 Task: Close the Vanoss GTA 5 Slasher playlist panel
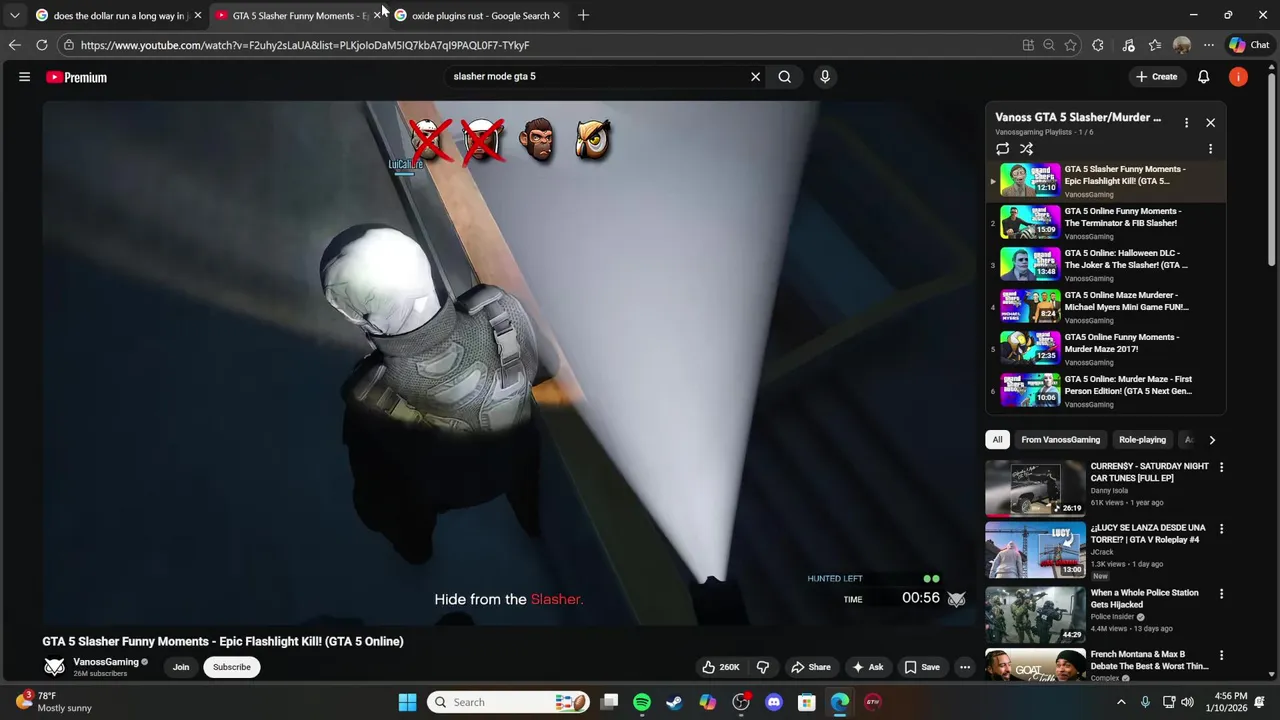coord(1210,122)
